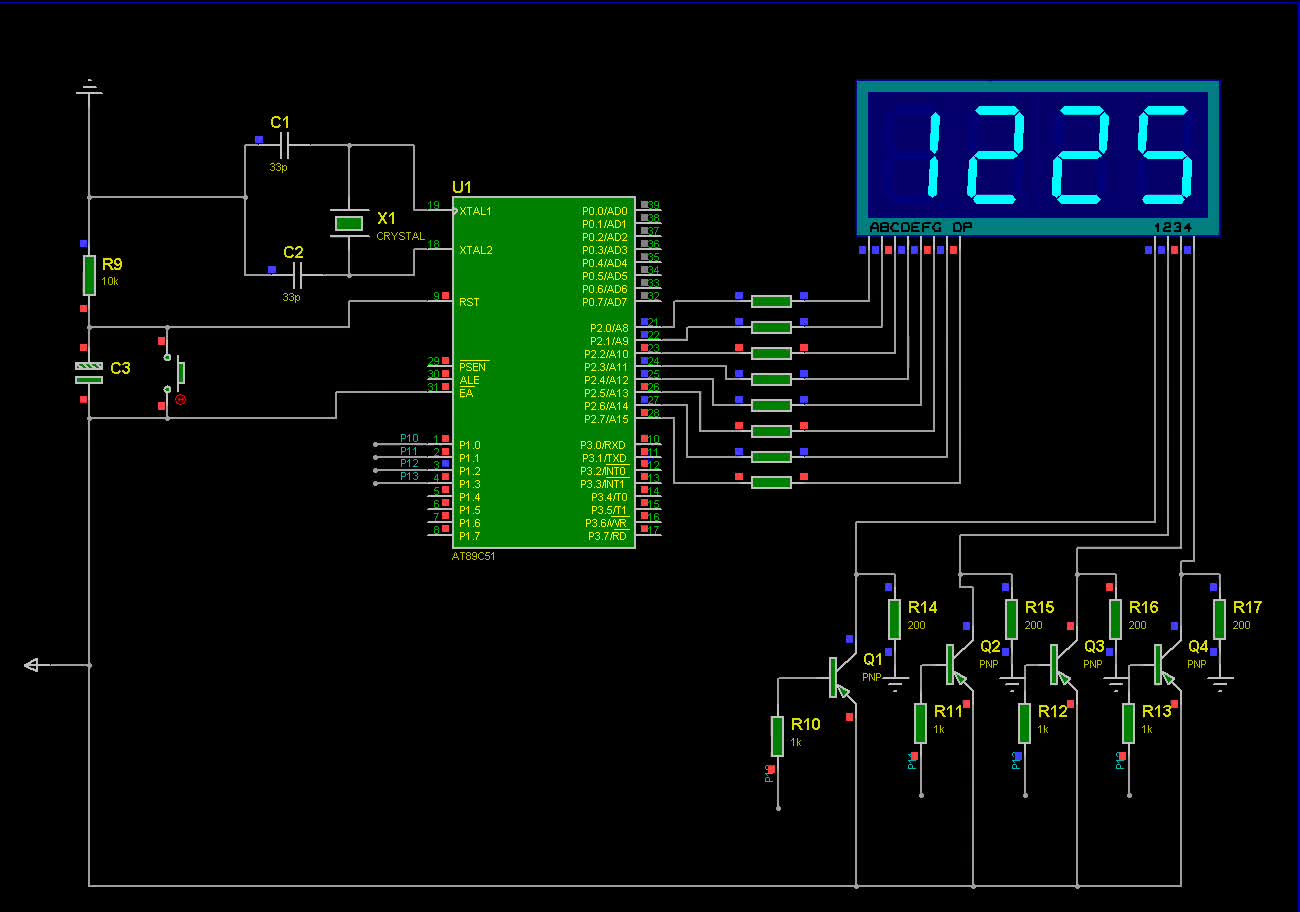Click the P0.0/AD0 pin label
This screenshot has width=1300, height=912.
605,211
